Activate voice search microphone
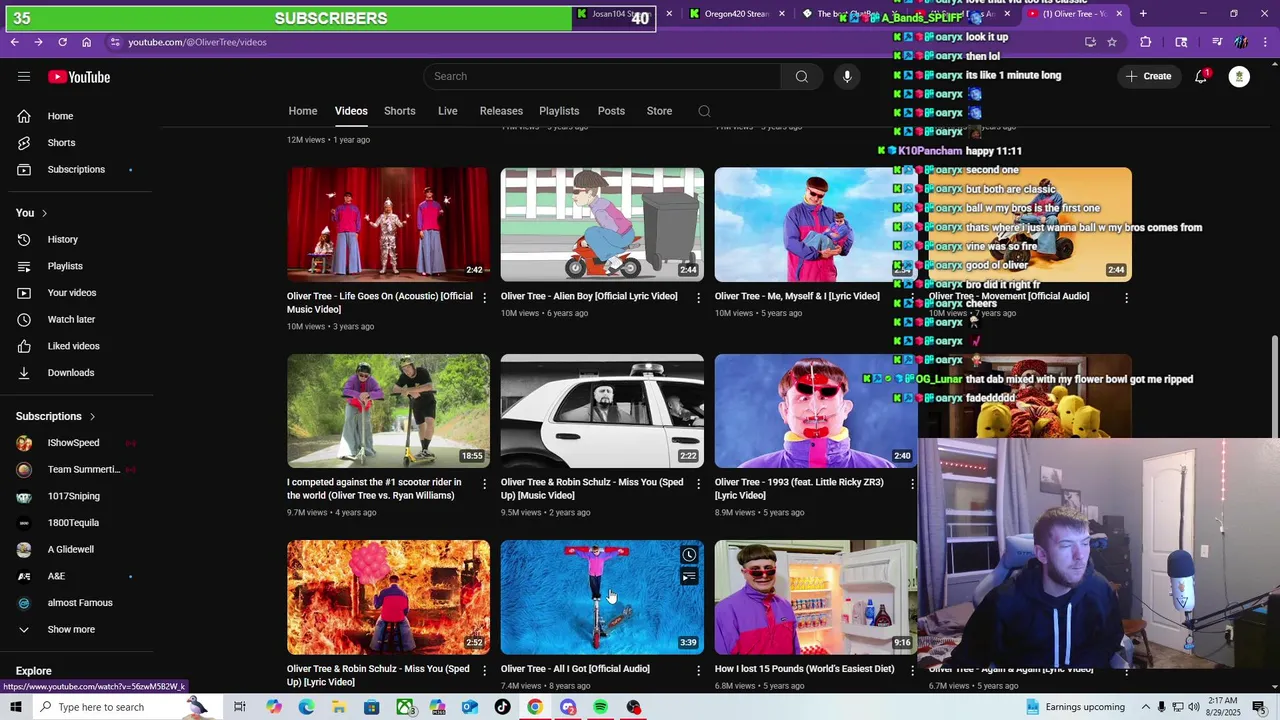1280x720 pixels. tap(847, 76)
